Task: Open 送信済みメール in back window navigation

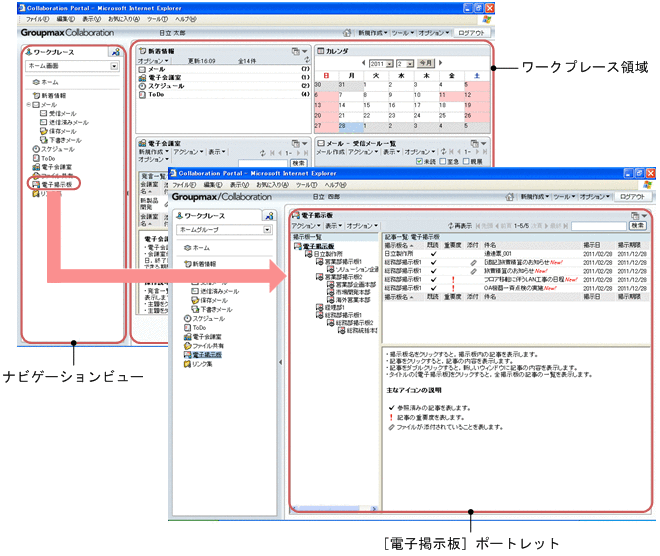Action: pyautogui.click(x=64, y=122)
